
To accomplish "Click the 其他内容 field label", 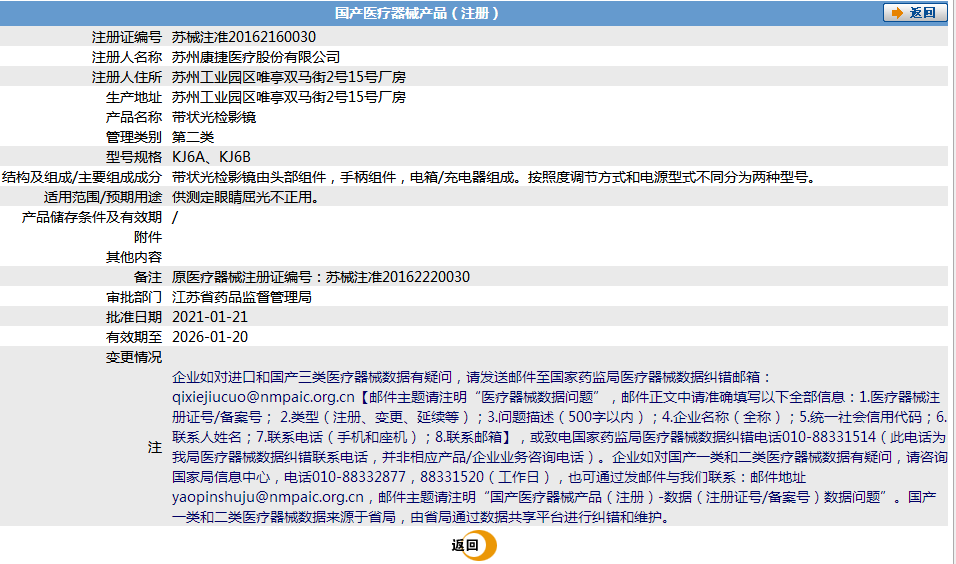I will pyautogui.click(x=134, y=257).
